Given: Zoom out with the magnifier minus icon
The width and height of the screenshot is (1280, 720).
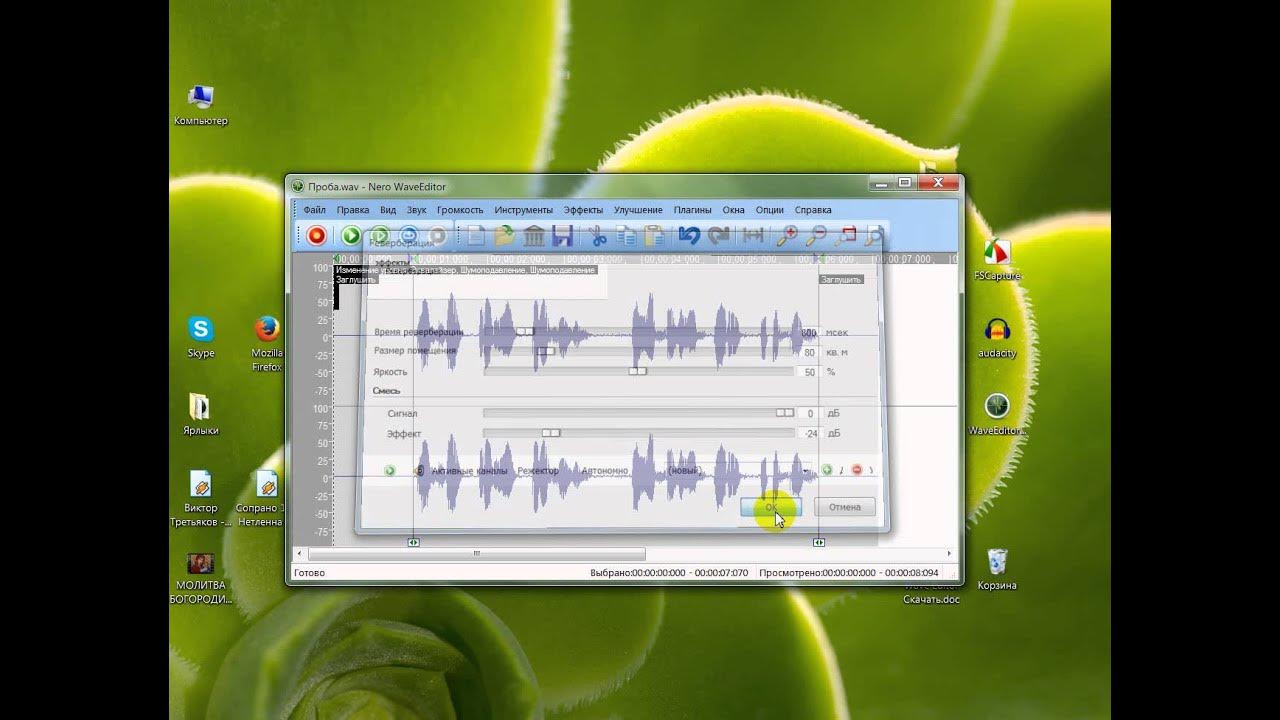Looking at the screenshot, I should tap(816, 236).
